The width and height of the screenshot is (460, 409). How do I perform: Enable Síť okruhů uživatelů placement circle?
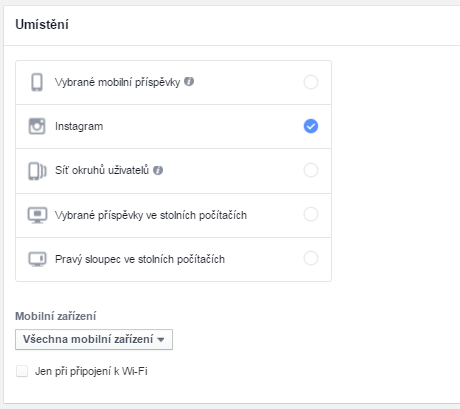click(311, 170)
